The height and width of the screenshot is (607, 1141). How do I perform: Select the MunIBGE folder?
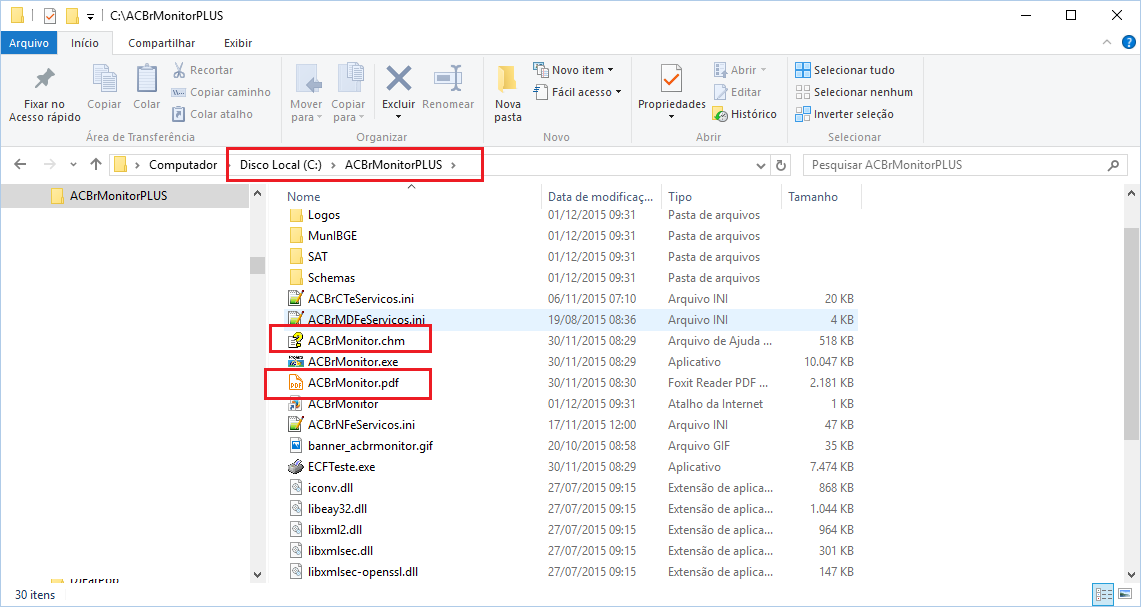333,236
